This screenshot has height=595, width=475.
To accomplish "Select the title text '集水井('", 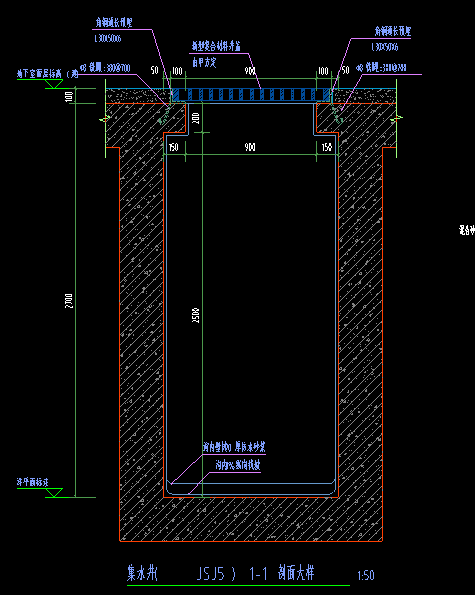I will point(142,573).
